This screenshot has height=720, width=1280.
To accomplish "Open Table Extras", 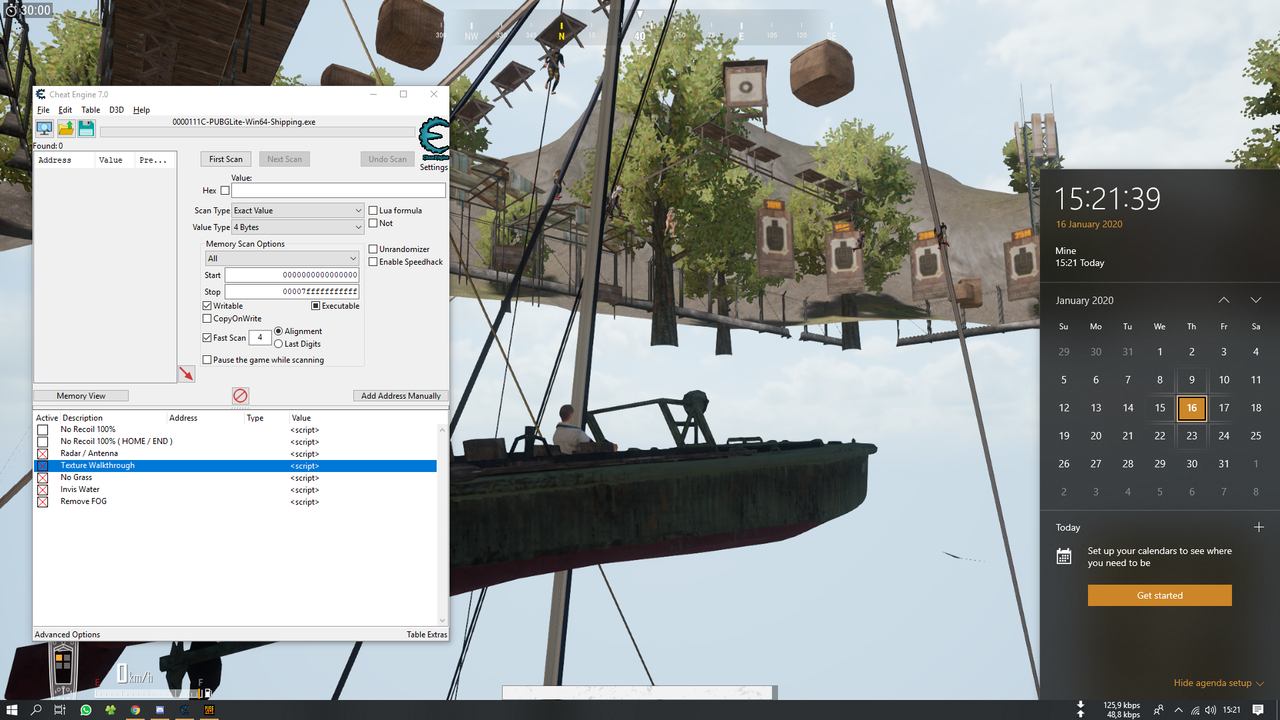I will click(427, 635).
